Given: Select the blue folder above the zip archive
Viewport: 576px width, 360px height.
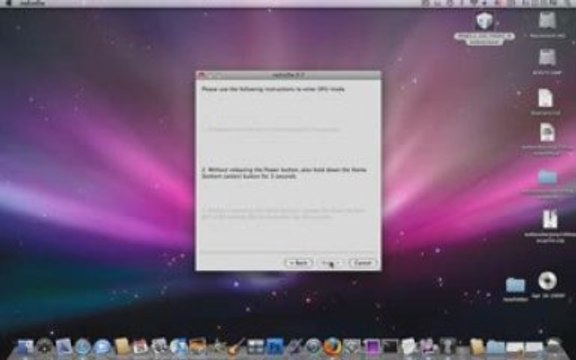Looking at the screenshot, I should [547, 178].
